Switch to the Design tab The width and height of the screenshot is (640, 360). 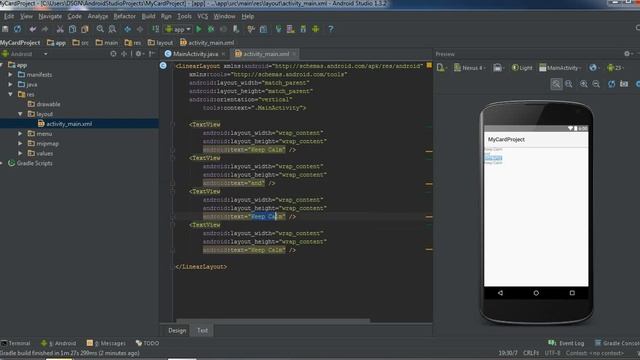pos(177,331)
